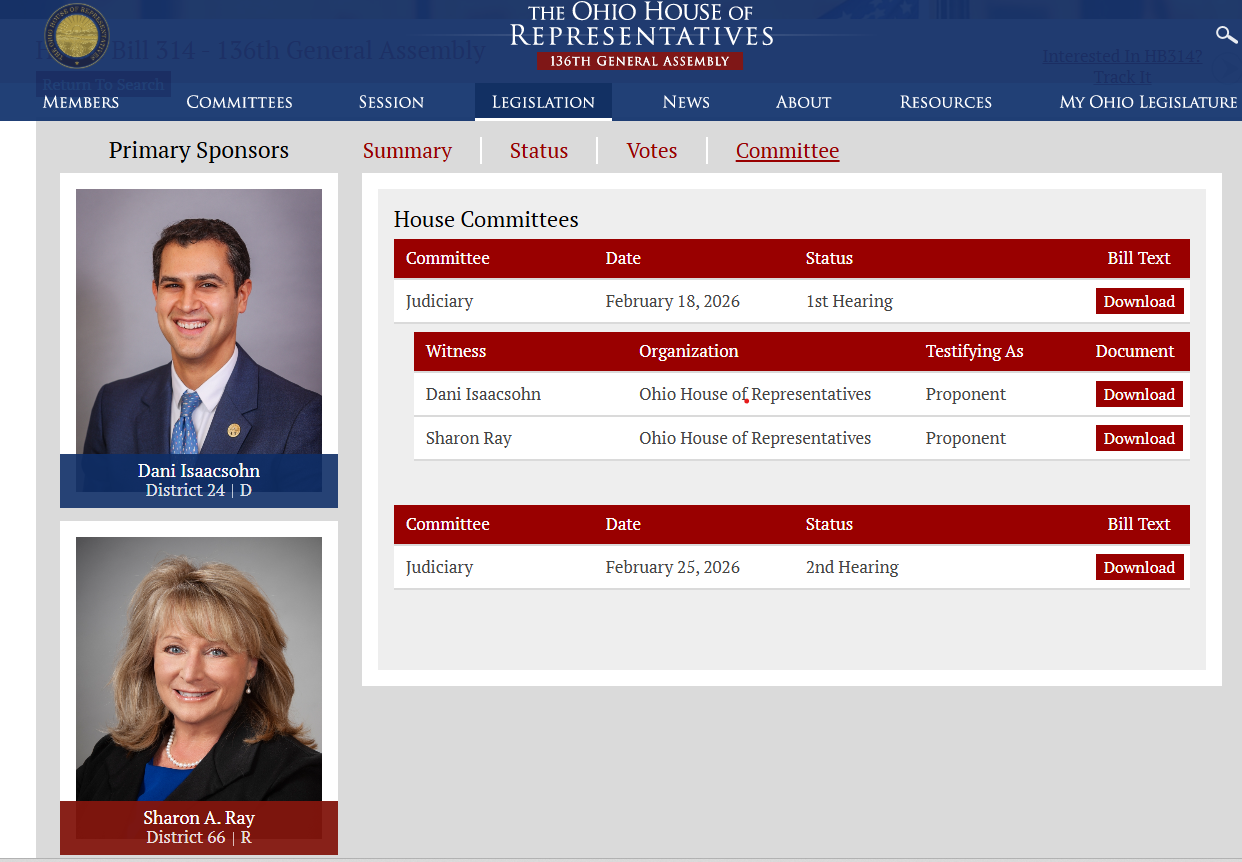Image resolution: width=1242 pixels, height=862 pixels.
Task: Click the Interested In HB314 link
Action: [x=1123, y=56]
